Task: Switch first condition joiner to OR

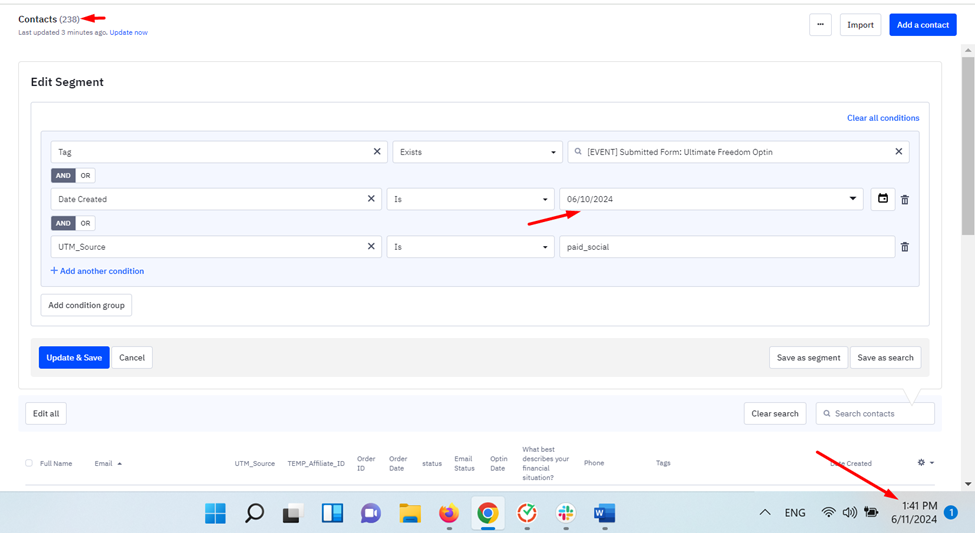Action: coord(85,175)
